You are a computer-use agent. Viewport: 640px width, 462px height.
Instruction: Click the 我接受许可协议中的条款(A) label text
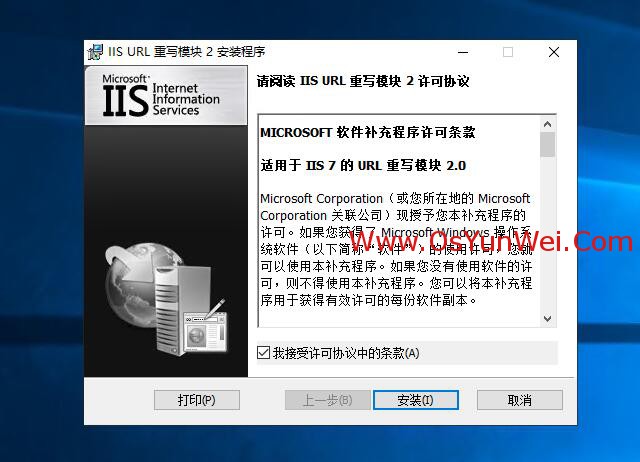point(346,353)
